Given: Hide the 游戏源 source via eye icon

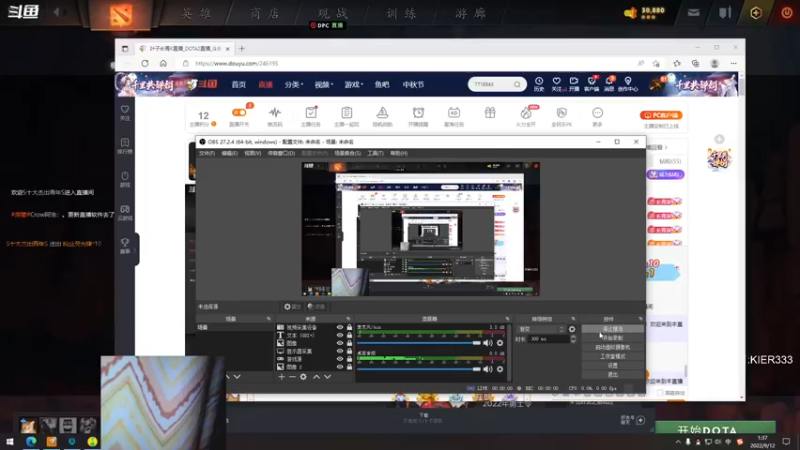Looking at the screenshot, I should click(x=340, y=359).
